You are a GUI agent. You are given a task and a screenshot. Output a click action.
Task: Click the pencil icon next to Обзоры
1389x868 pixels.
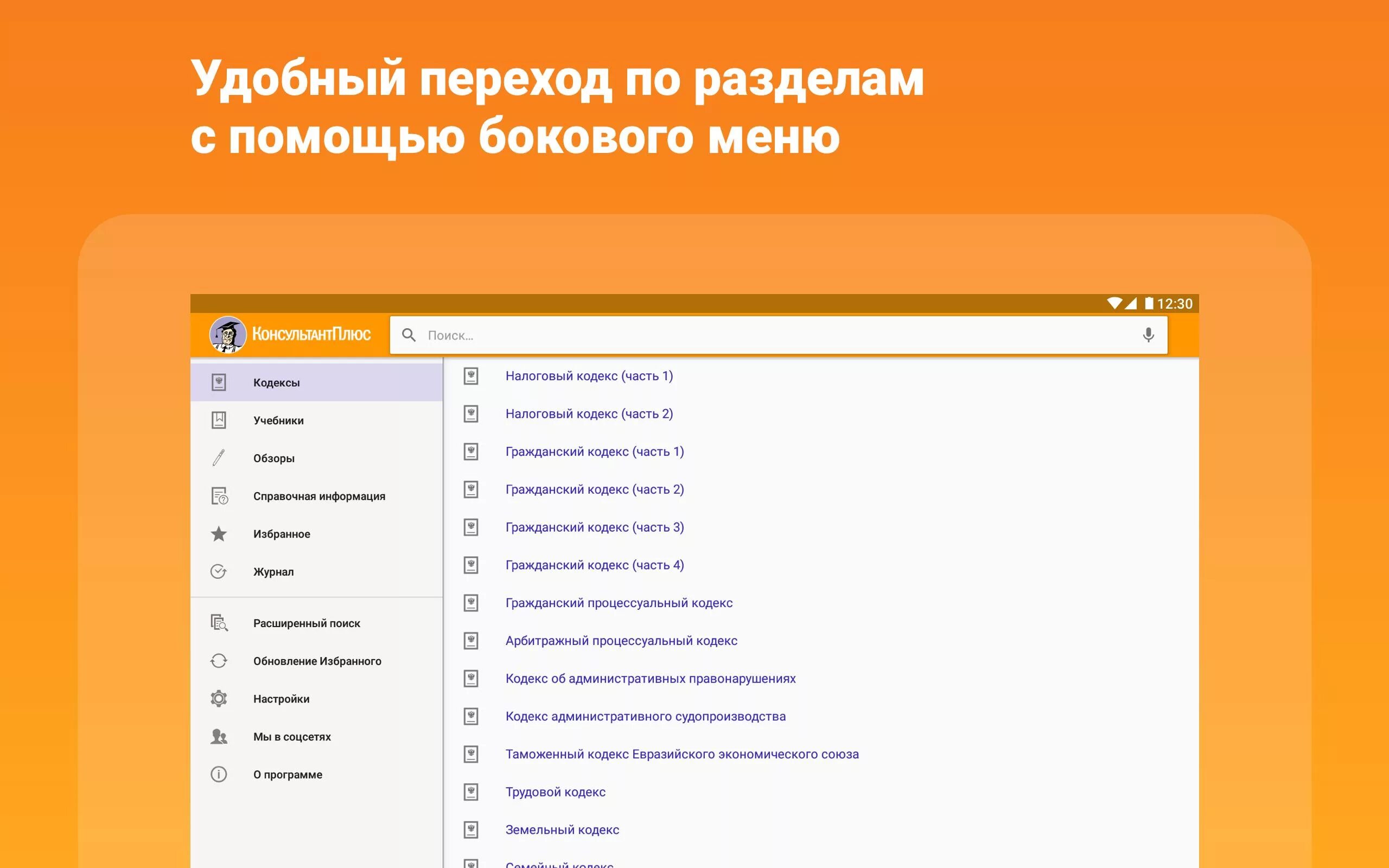tap(219, 458)
